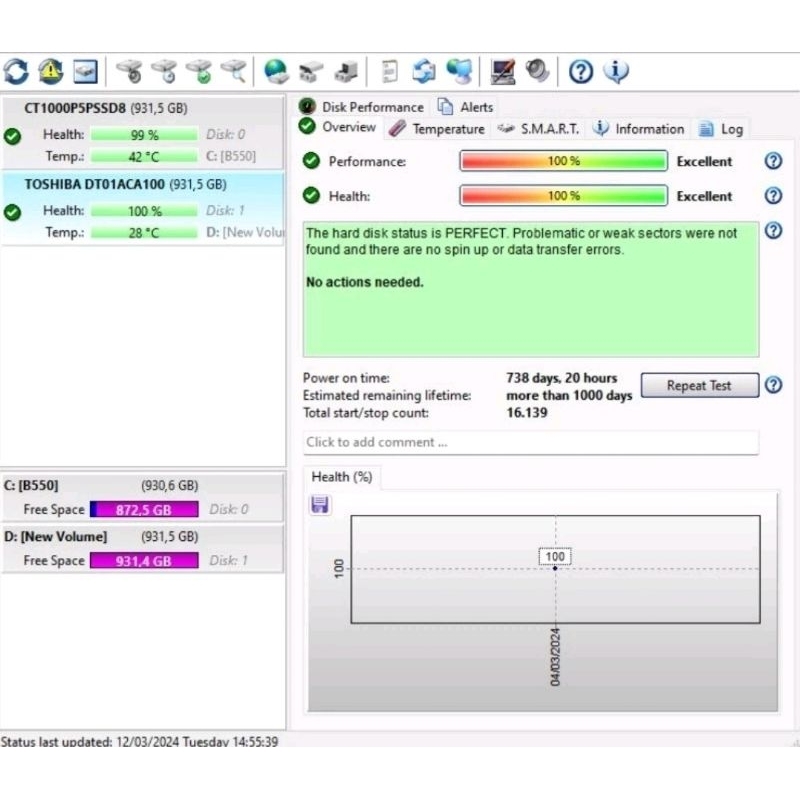This screenshot has height=800, width=800.
Task: Click the disk with stethoscope test icon
Action: 130,71
